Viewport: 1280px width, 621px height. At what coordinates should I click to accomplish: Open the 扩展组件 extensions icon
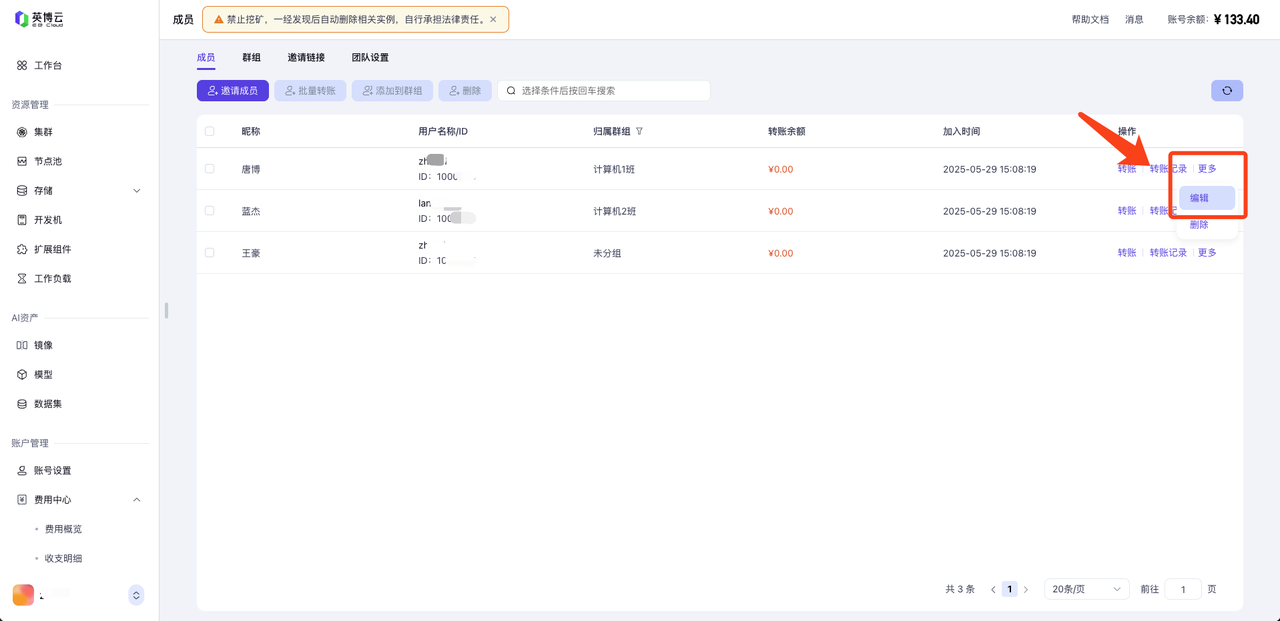pyautogui.click(x=22, y=249)
